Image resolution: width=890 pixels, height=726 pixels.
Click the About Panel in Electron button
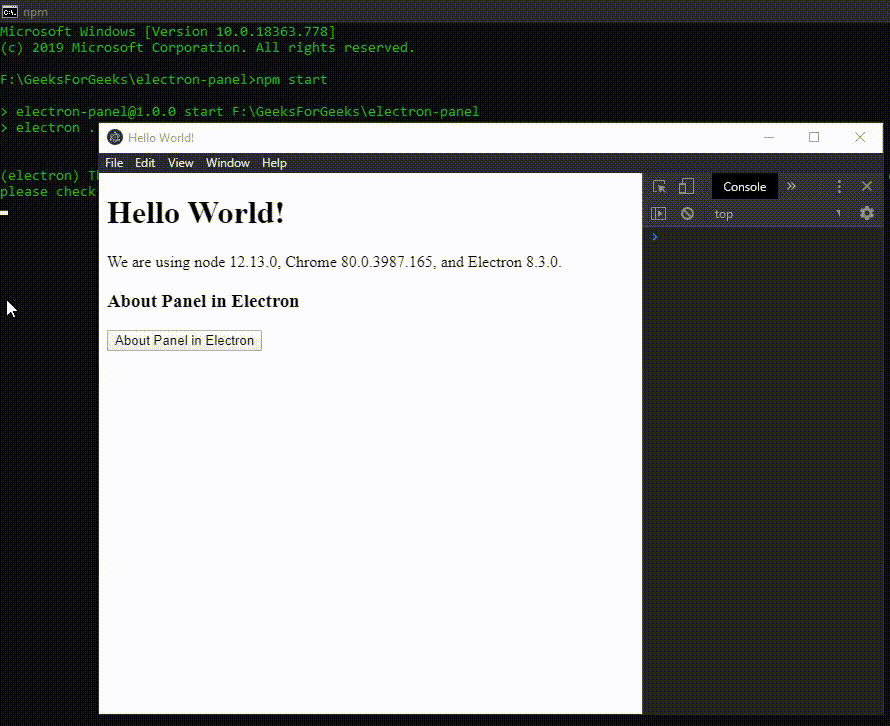pyautogui.click(x=184, y=341)
